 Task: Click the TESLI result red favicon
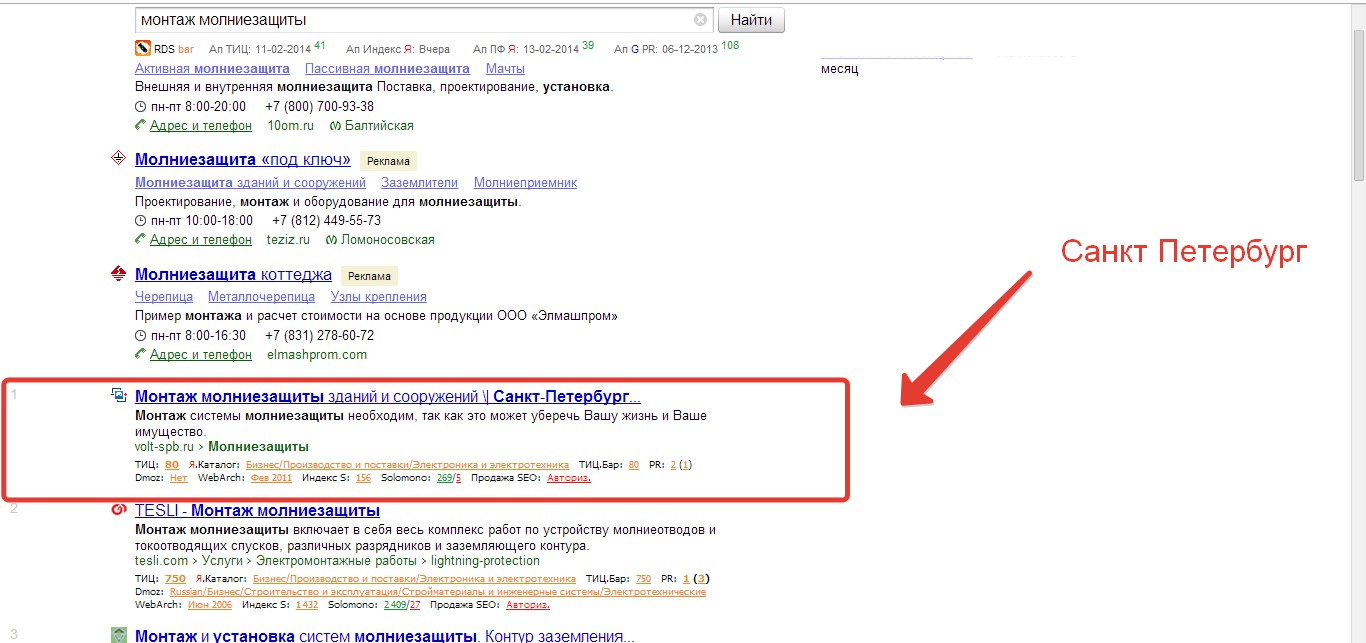click(118, 510)
